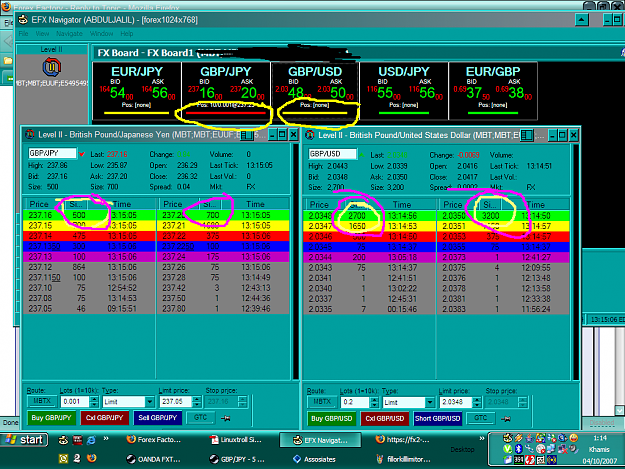This screenshot has height=469, width=625.
Task: Click Short GBP/USD button
Action: coord(438,419)
